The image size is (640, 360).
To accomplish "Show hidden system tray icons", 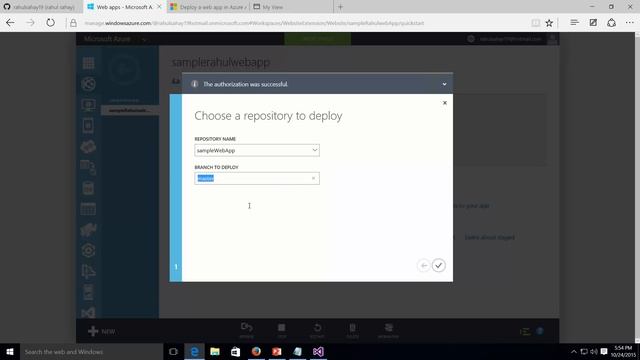I will coord(574,351).
